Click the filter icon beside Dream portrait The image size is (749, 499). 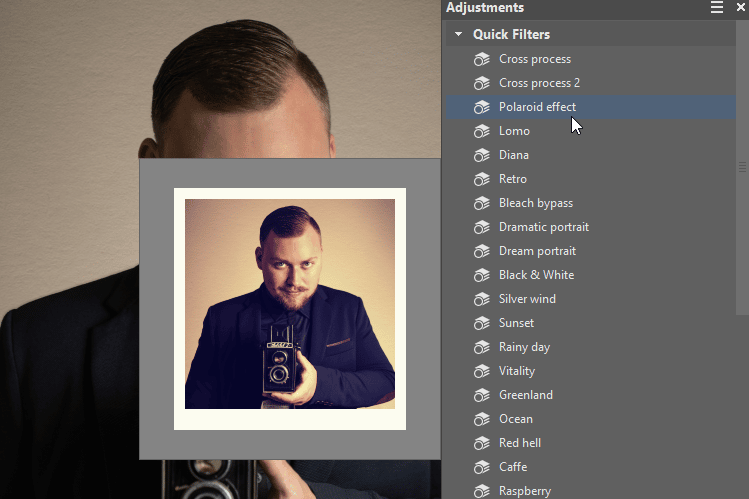pyautogui.click(x=482, y=251)
